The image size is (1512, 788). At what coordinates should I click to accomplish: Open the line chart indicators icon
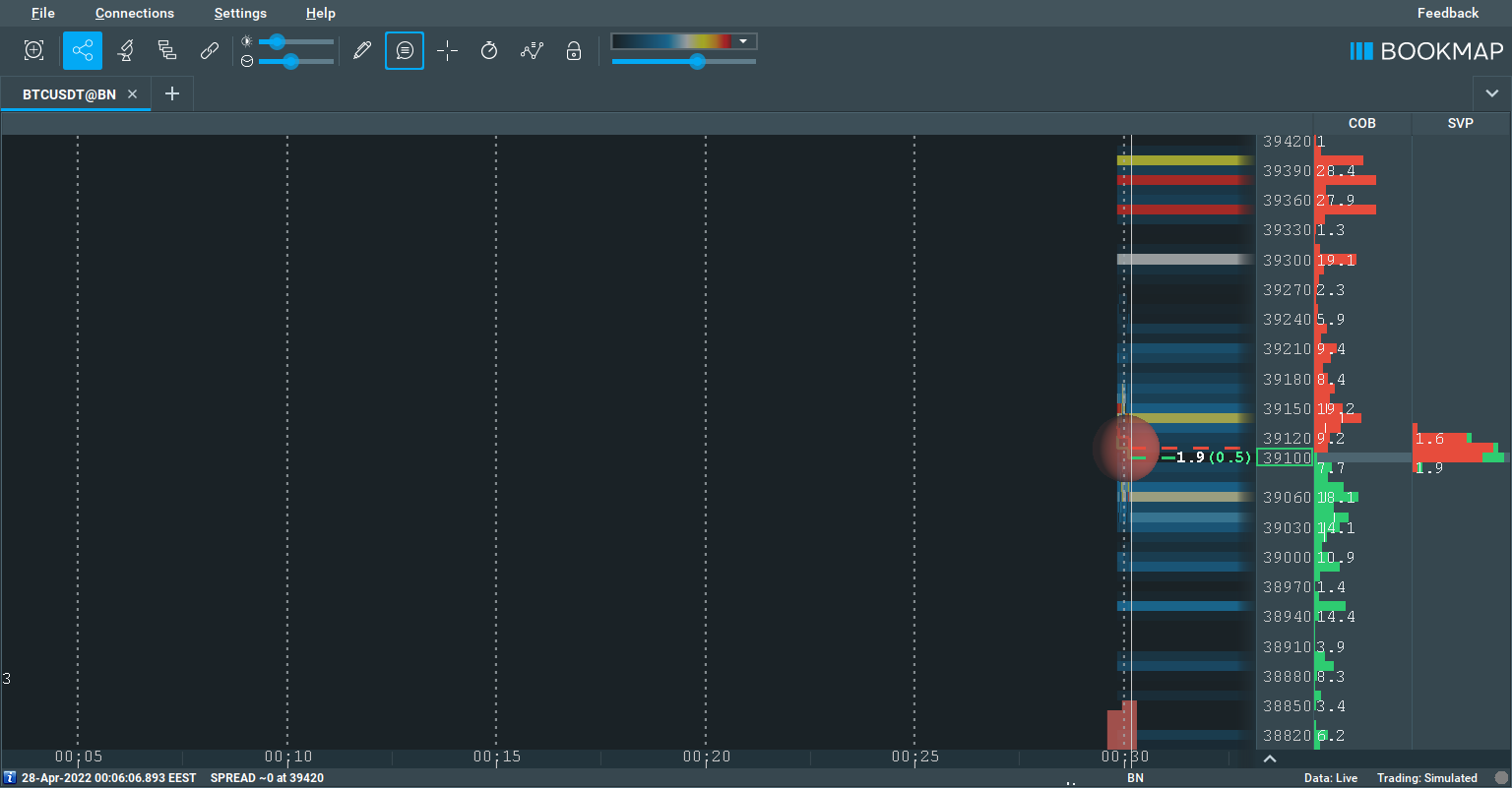[x=533, y=51]
